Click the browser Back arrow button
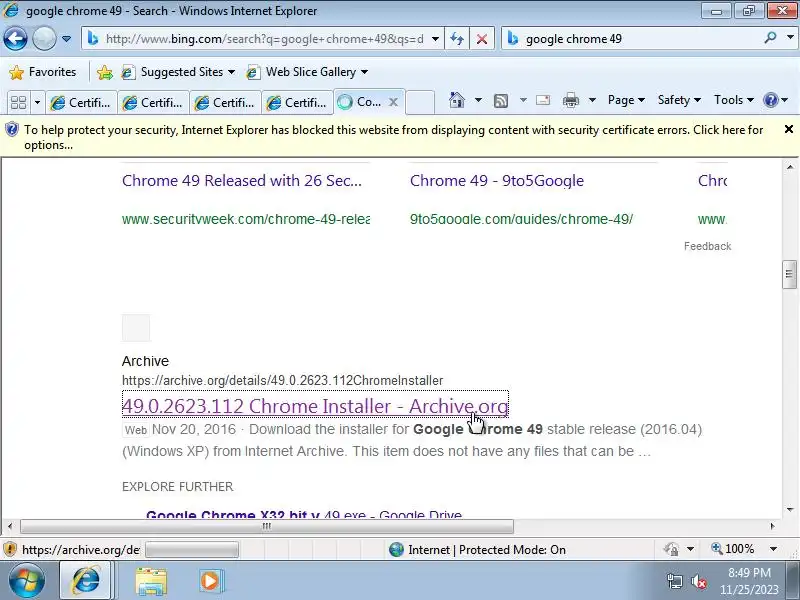The image size is (800, 600). point(15,39)
